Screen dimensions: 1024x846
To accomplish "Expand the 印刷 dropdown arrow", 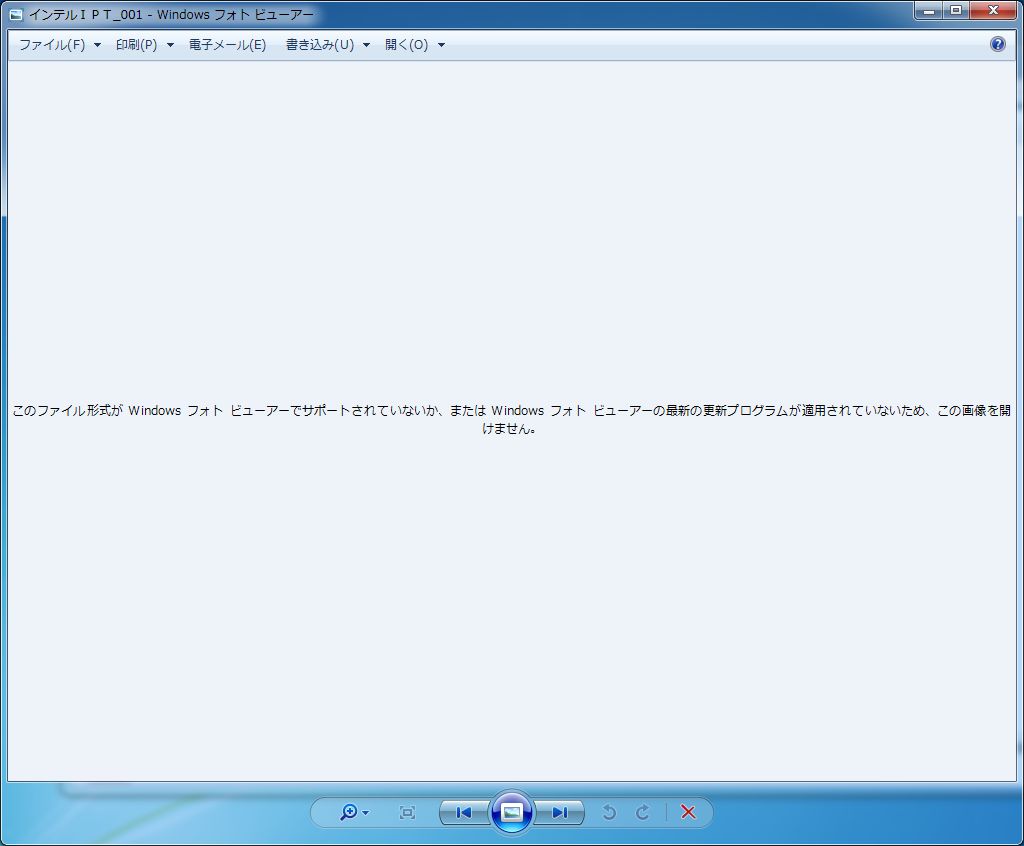I will 170,45.
